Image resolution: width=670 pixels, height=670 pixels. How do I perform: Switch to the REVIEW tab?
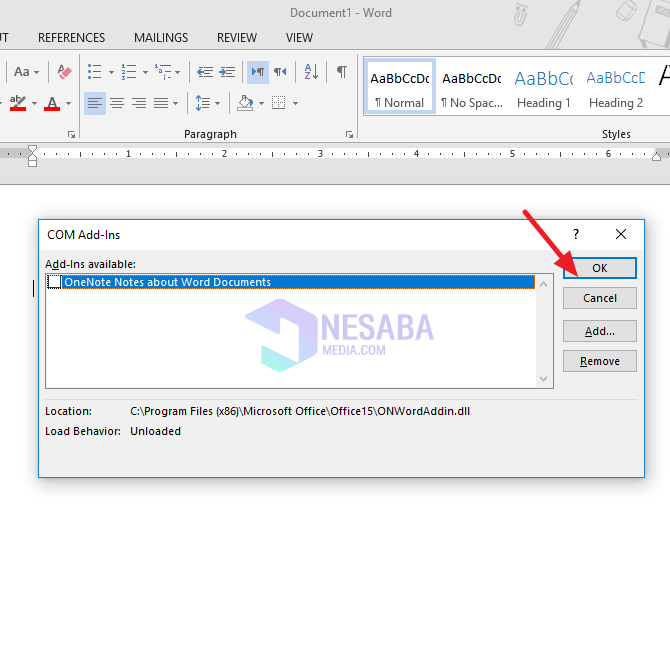[237, 38]
